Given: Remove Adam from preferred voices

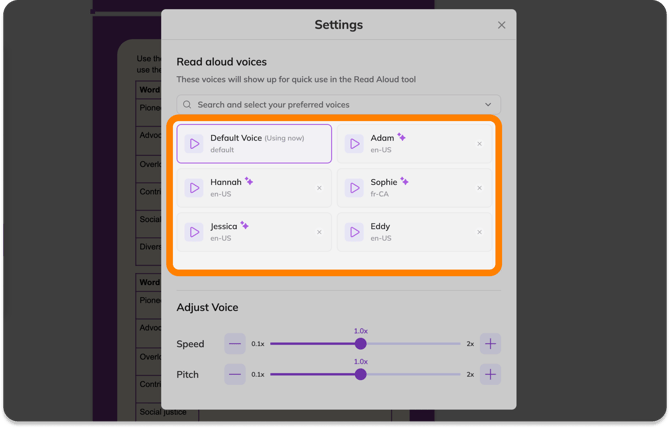Looking at the screenshot, I should coord(479,144).
